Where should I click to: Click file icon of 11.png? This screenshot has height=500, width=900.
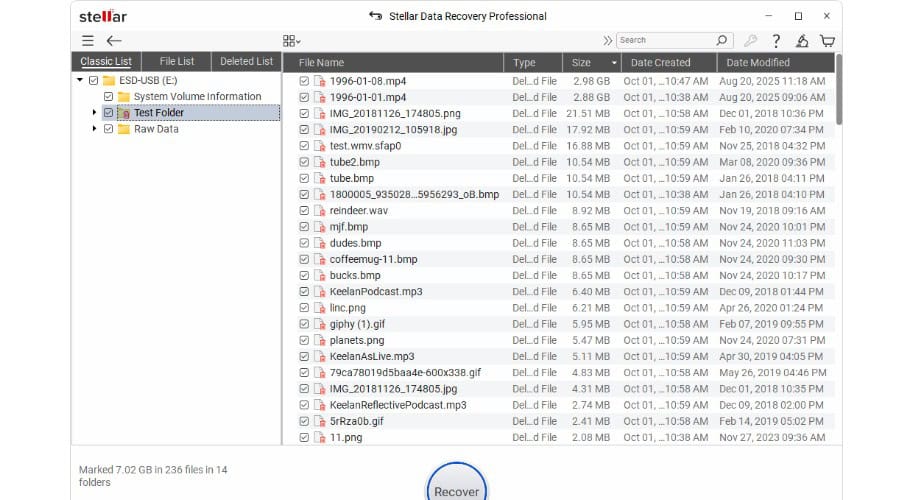coord(320,437)
